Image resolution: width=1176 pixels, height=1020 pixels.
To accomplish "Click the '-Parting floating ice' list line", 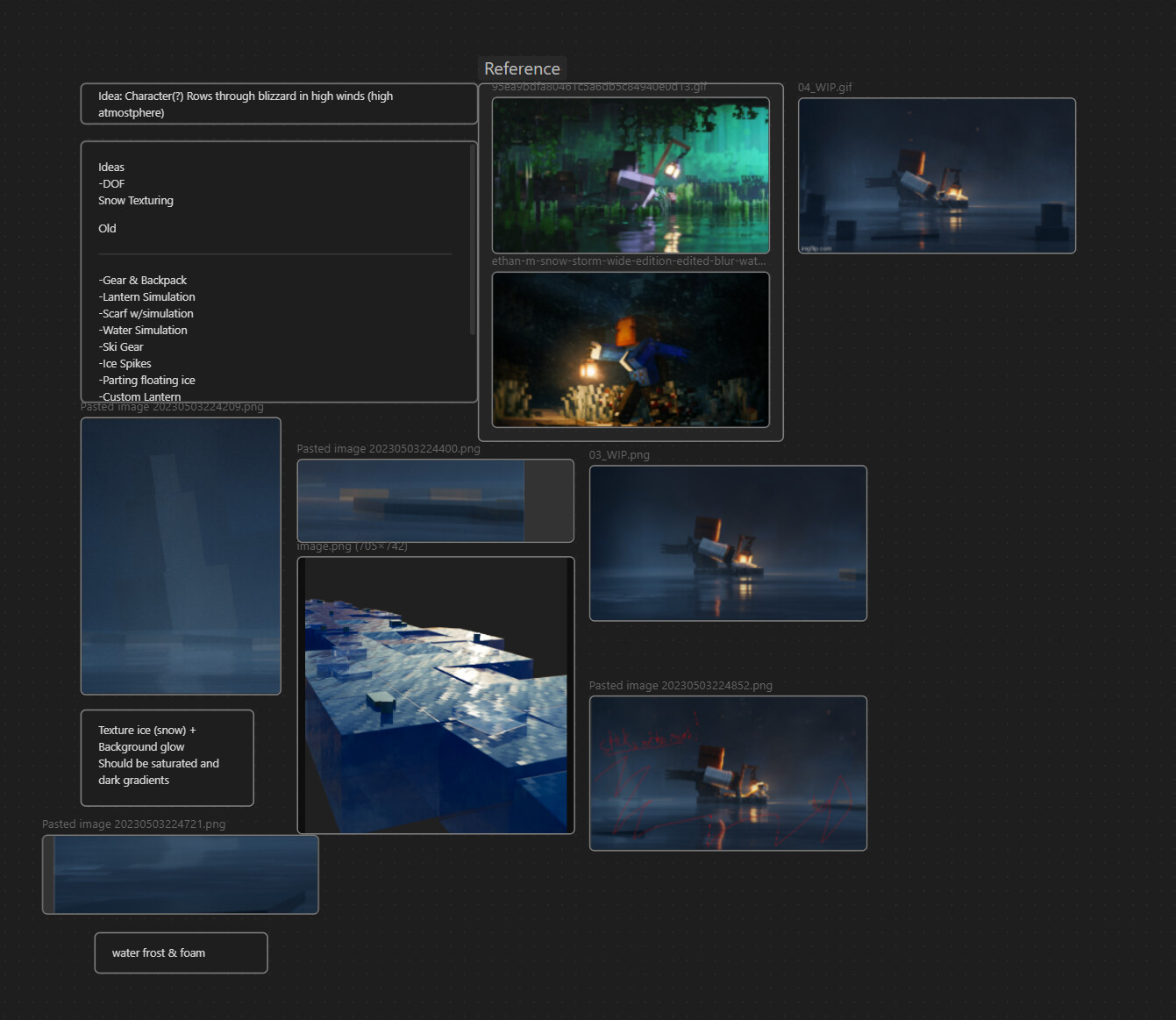I will (x=147, y=381).
